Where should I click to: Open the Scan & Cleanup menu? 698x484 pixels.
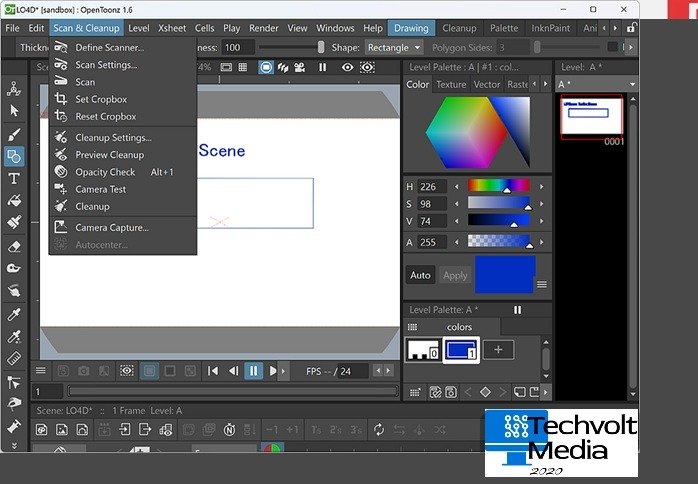pyautogui.click(x=86, y=28)
